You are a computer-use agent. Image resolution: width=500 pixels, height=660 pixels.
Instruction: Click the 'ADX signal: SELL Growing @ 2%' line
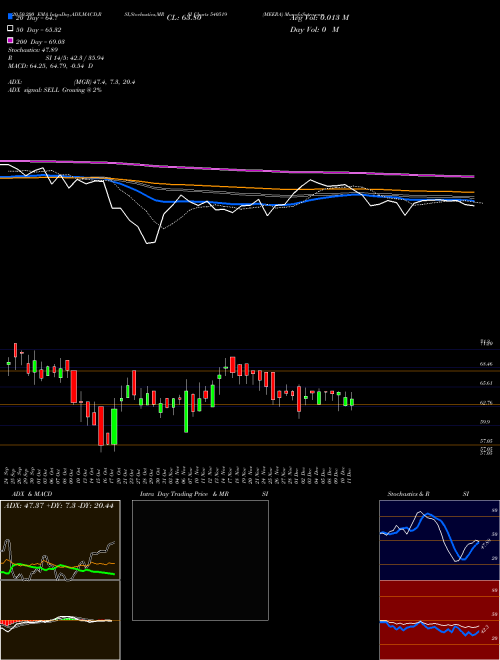[55, 90]
